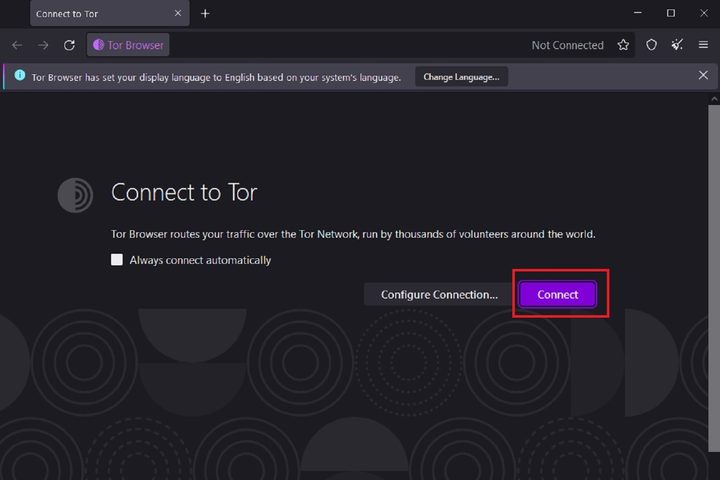Click the forward navigation arrow
Image resolution: width=720 pixels, height=480 pixels.
pos(43,45)
